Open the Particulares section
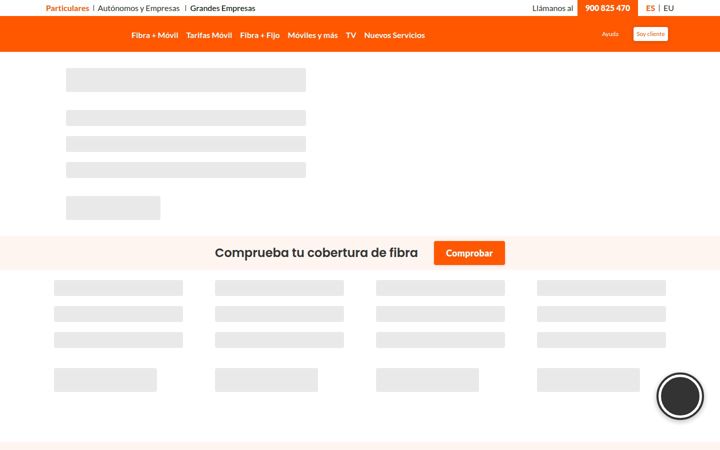 [x=67, y=8]
